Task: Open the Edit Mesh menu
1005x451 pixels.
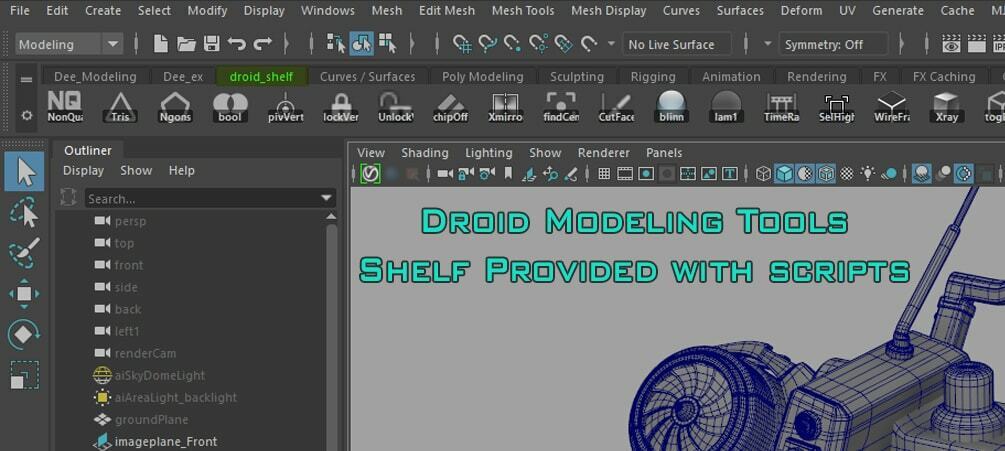Action: point(447,11)
